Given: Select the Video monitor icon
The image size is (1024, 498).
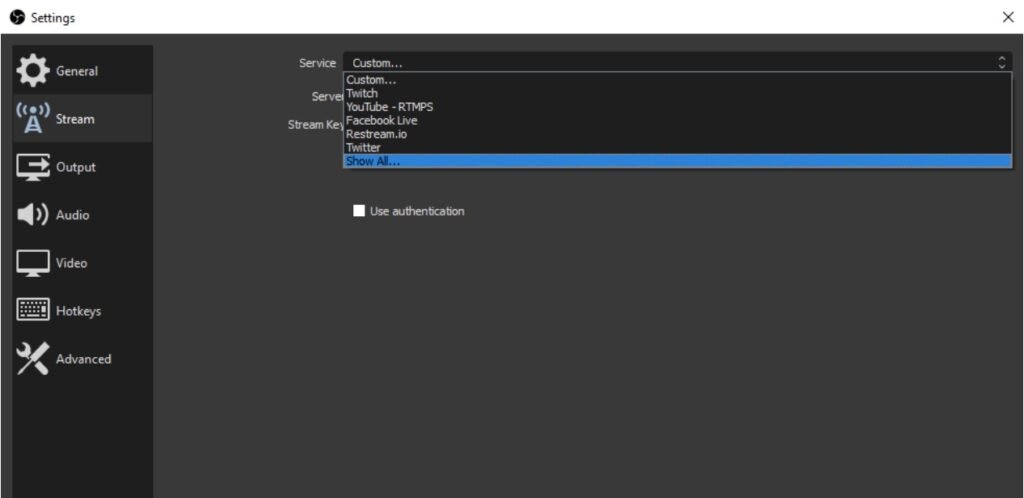Looking at the screenshot, I should click(33, 263).
